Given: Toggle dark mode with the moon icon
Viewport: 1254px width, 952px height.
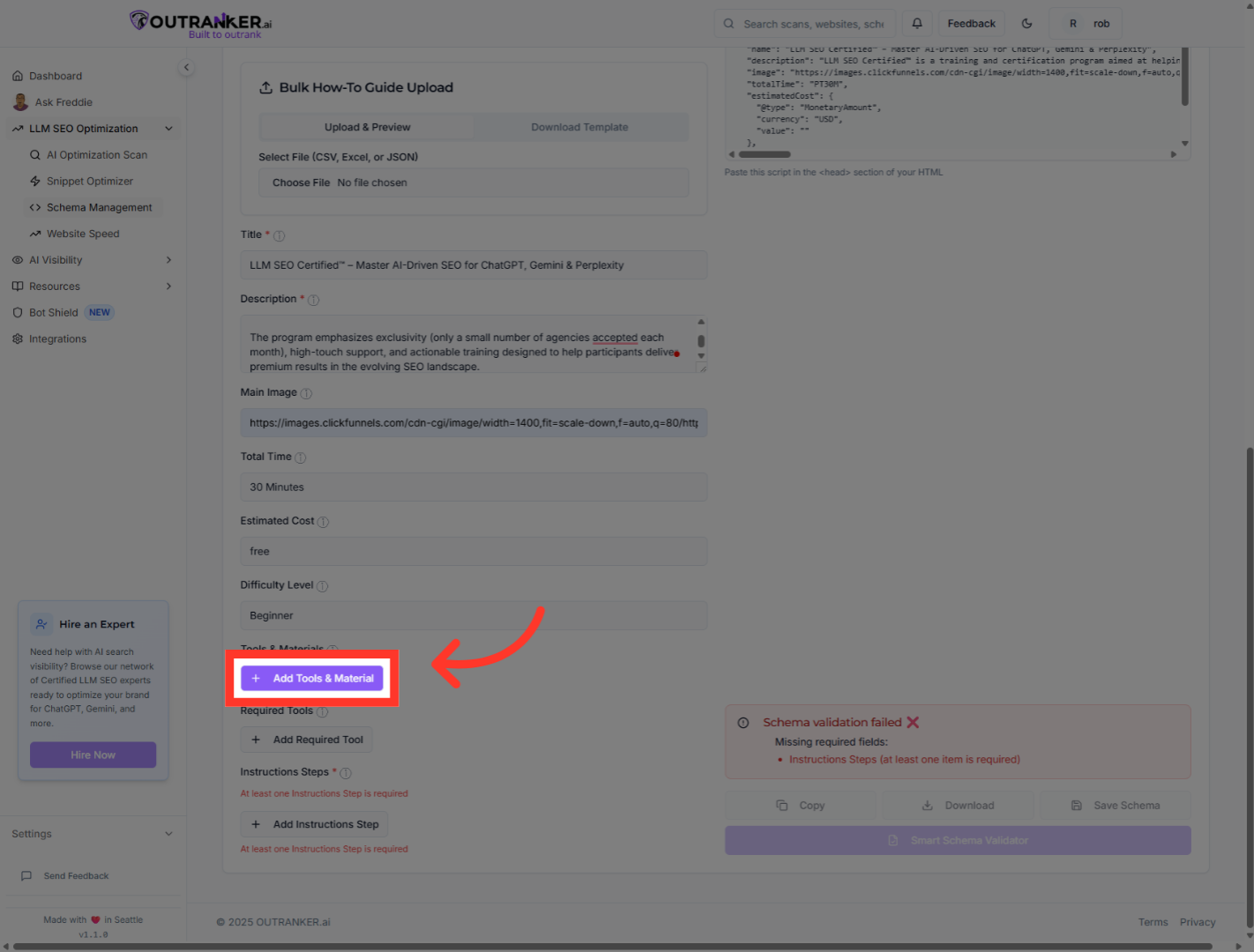Looking at the screenshot, I should pyautogui.click(x=1026, y=23).
